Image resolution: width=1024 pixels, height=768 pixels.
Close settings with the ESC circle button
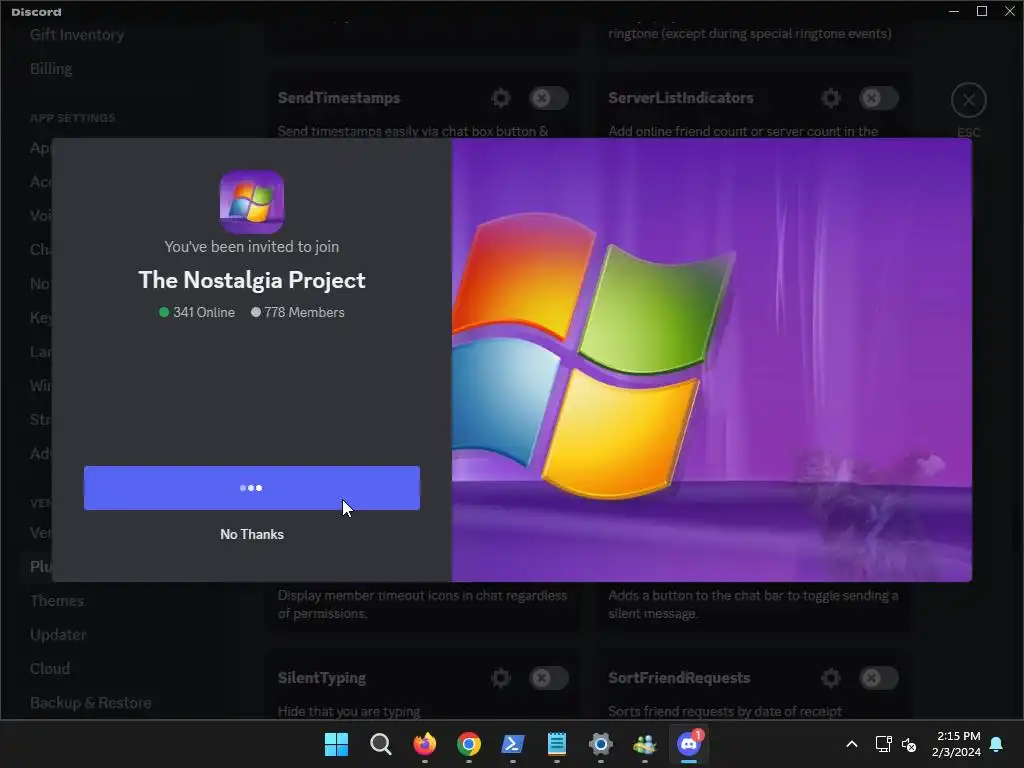[x=968, y=101]
